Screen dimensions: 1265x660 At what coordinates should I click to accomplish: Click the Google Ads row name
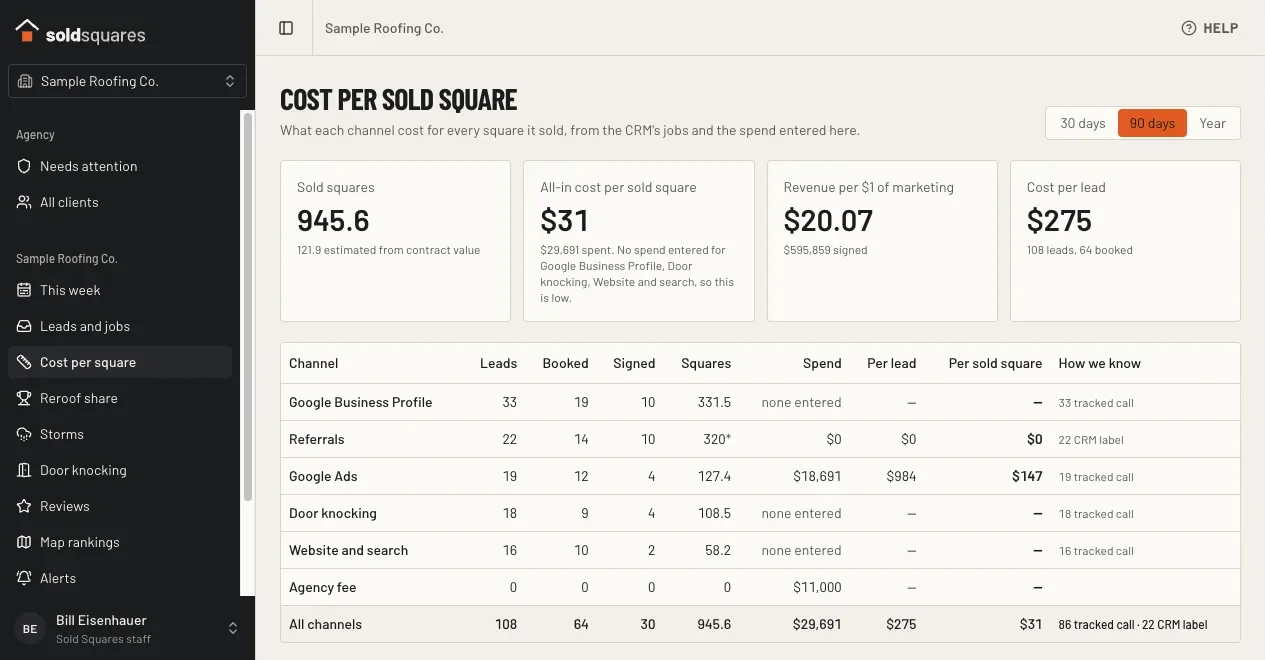pos(323,476)
